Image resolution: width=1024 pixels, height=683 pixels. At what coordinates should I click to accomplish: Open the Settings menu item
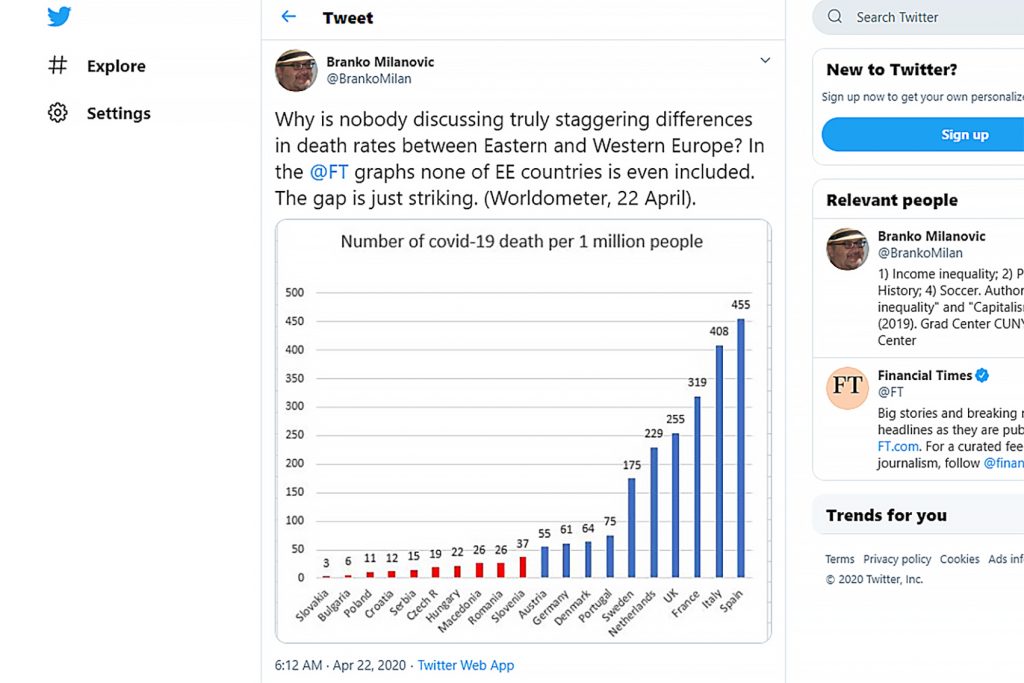coord(118,113)
